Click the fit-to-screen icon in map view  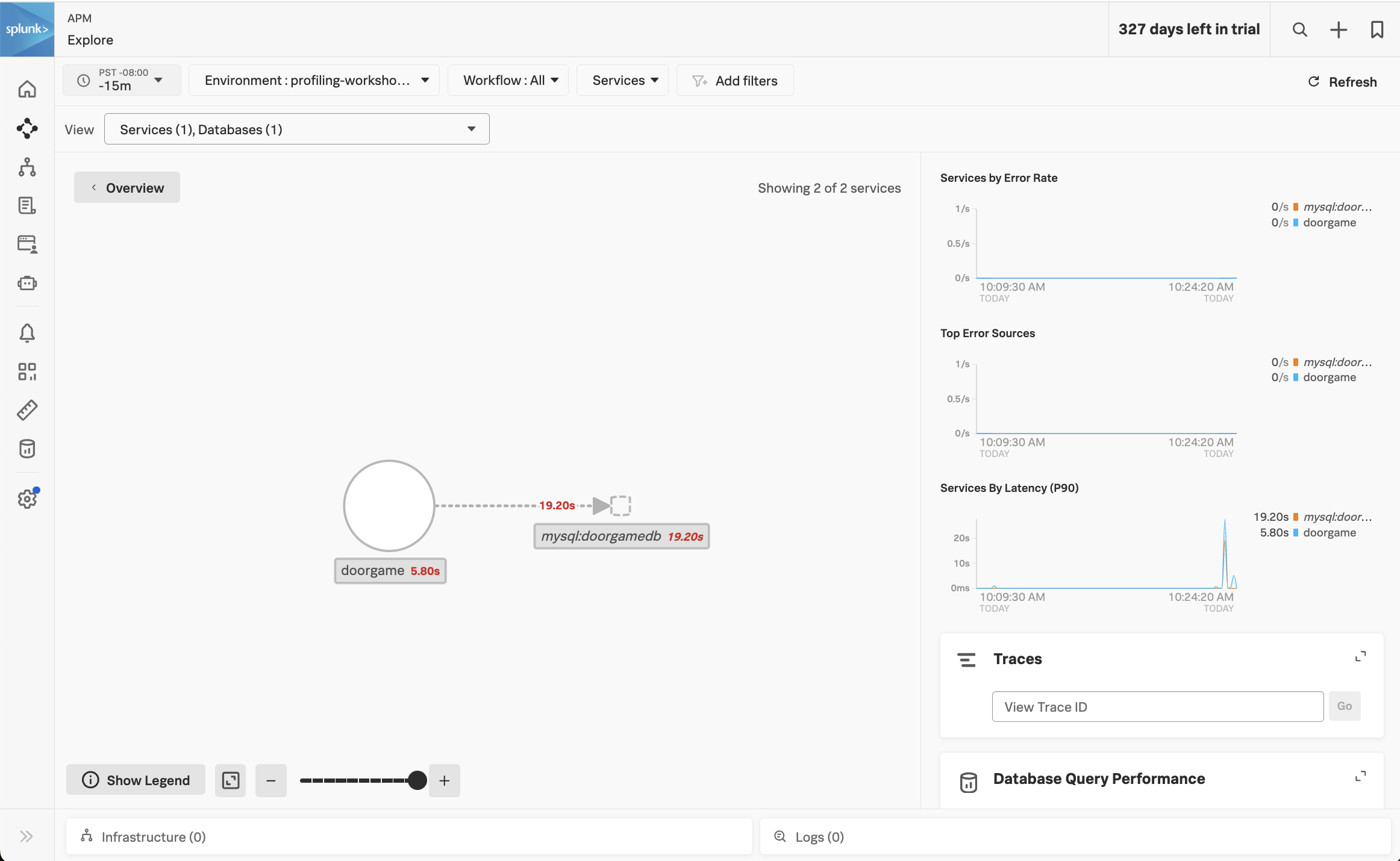pyautogui.click(x=230, y=780)
